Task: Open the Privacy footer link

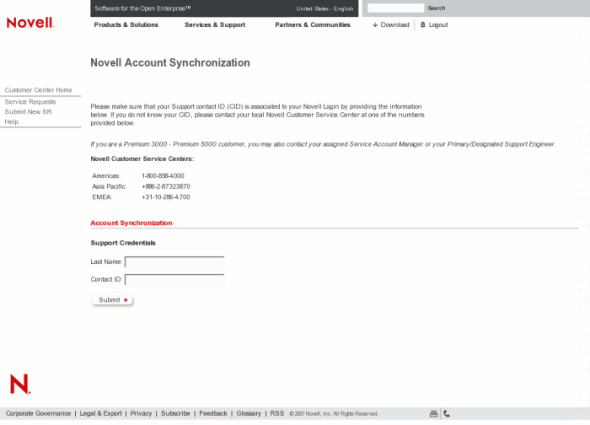Action: click(x=141, y=413)
